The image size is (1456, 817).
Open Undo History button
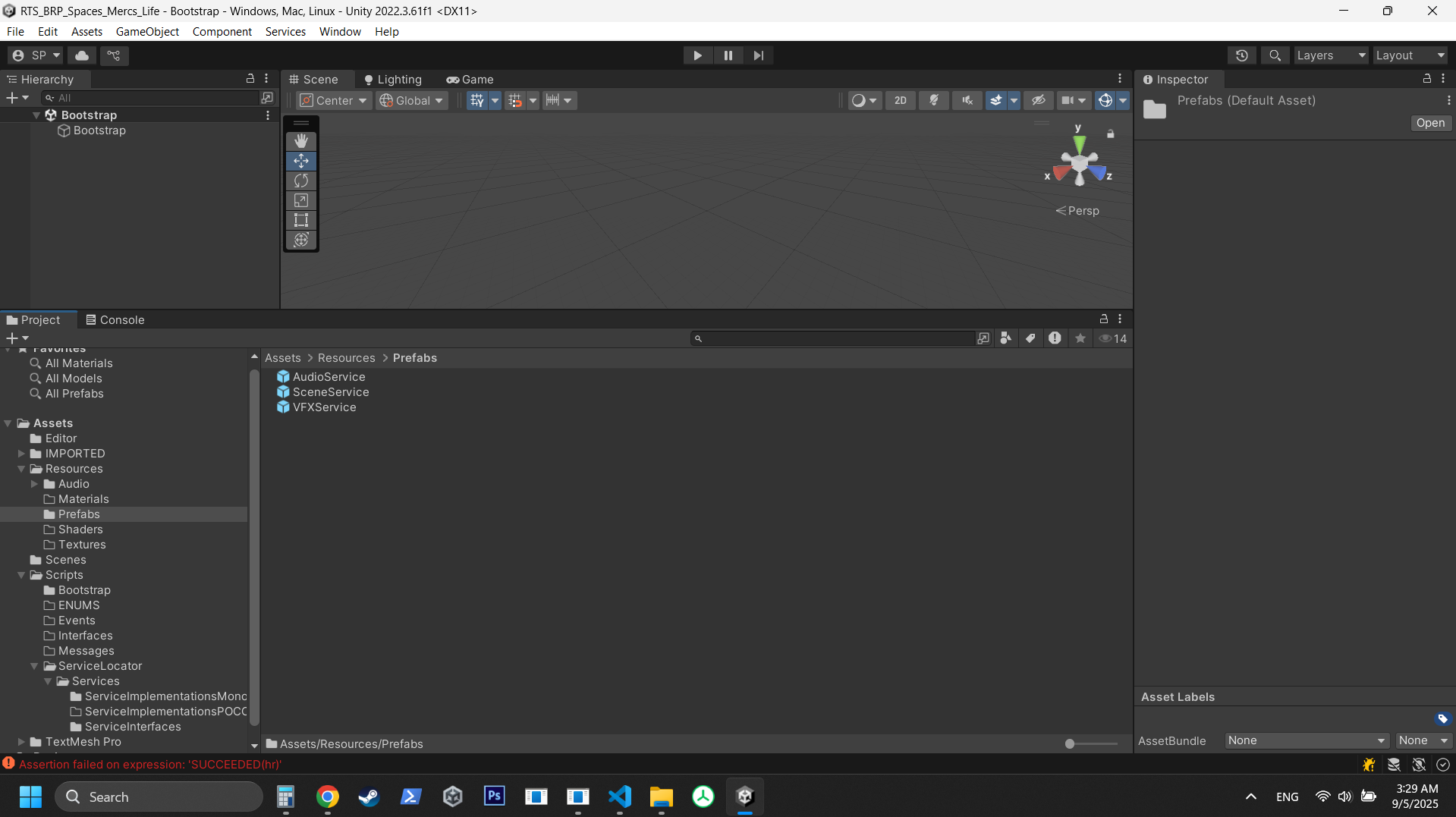[1242, 55]
